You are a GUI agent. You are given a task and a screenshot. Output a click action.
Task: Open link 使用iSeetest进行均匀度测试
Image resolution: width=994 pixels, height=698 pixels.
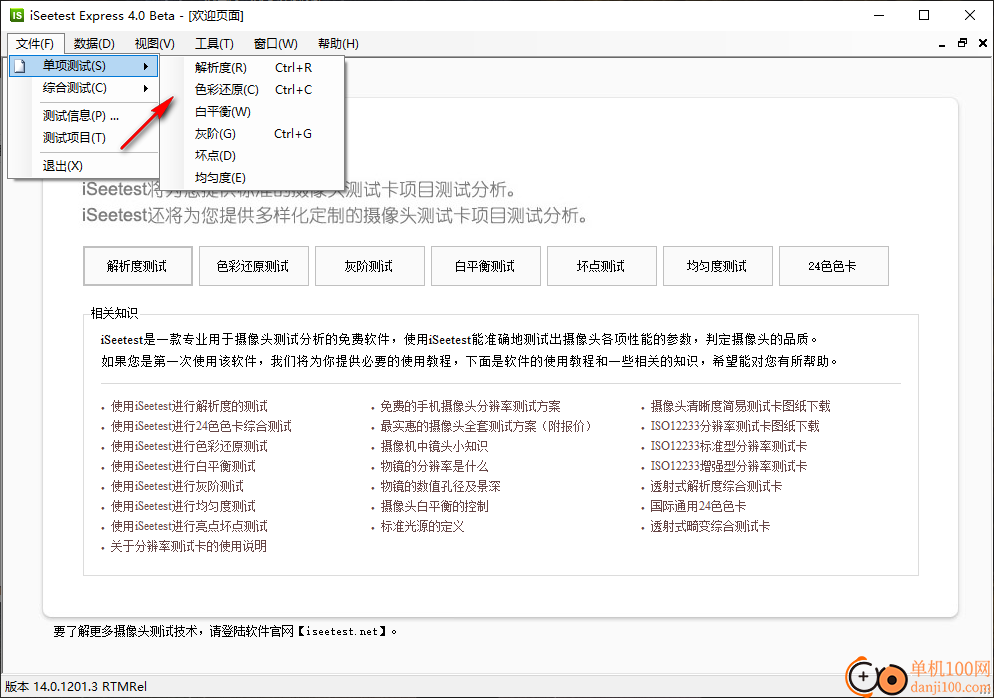pos(183,507)
